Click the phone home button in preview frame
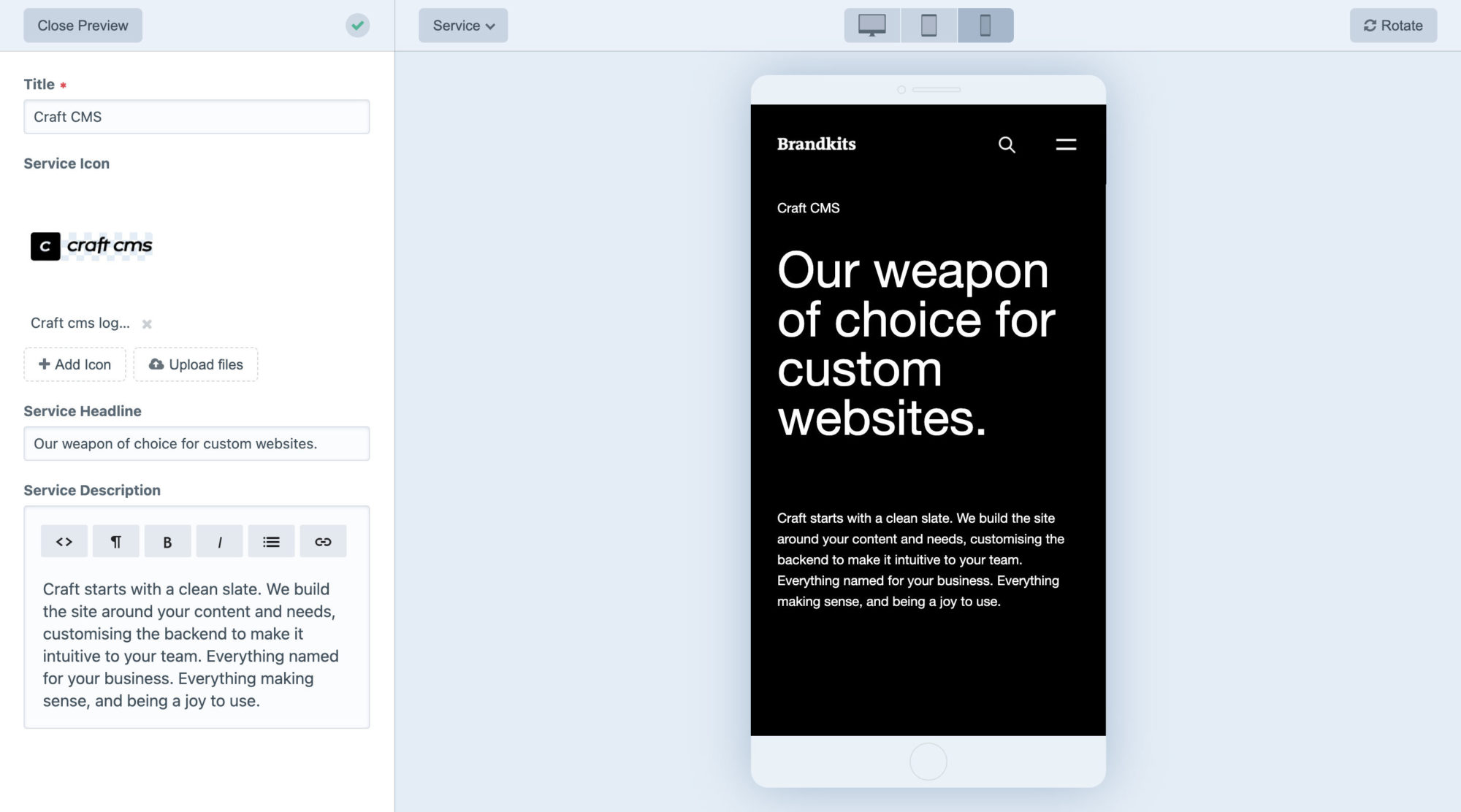Screen dimensions: 1461x812 928,762
